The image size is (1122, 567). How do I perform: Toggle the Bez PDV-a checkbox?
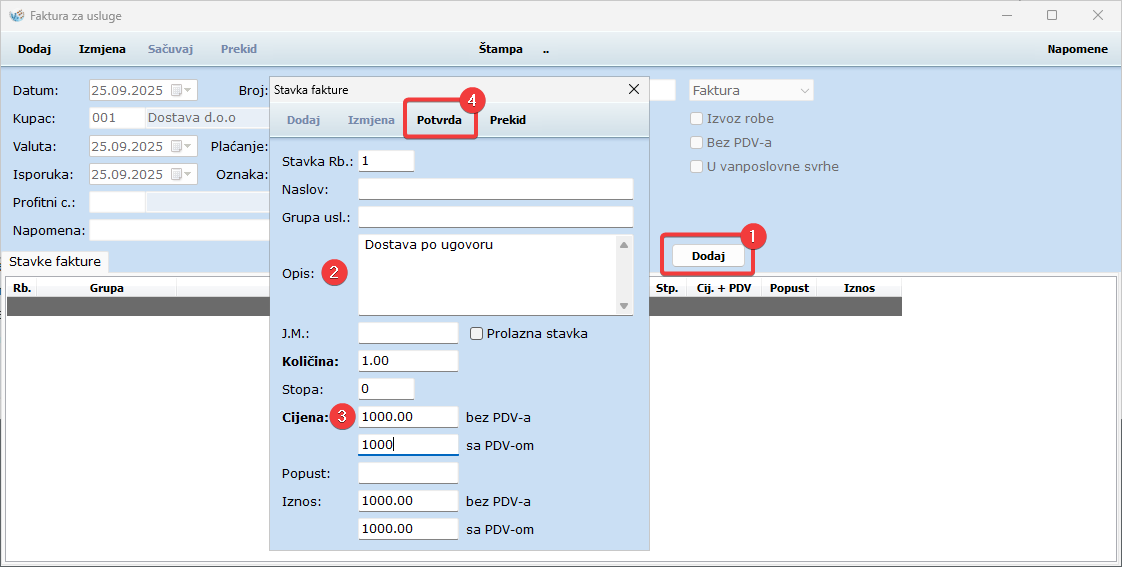tap(697, 142)
